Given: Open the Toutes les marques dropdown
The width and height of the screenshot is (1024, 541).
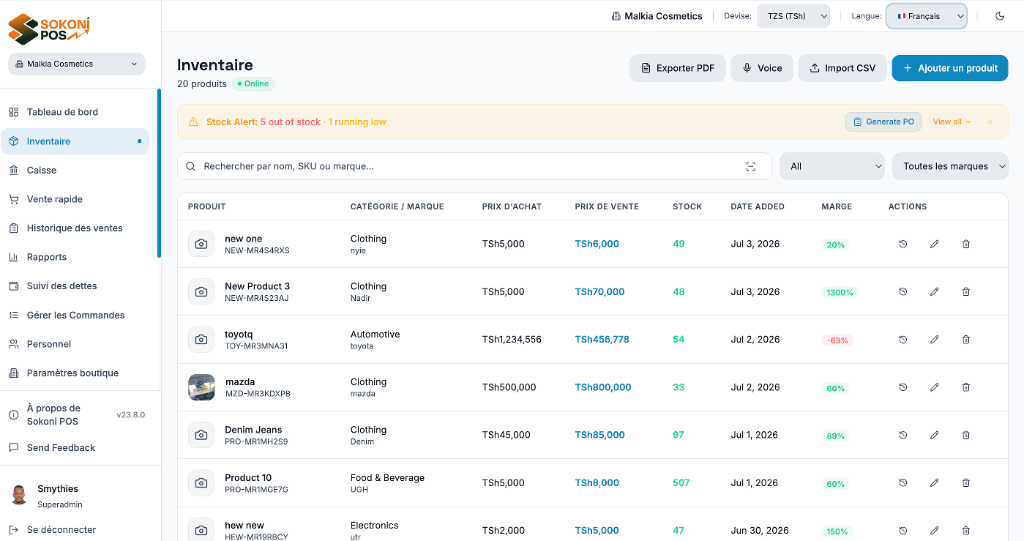Looking at the screenshot, I should point(950,166).
